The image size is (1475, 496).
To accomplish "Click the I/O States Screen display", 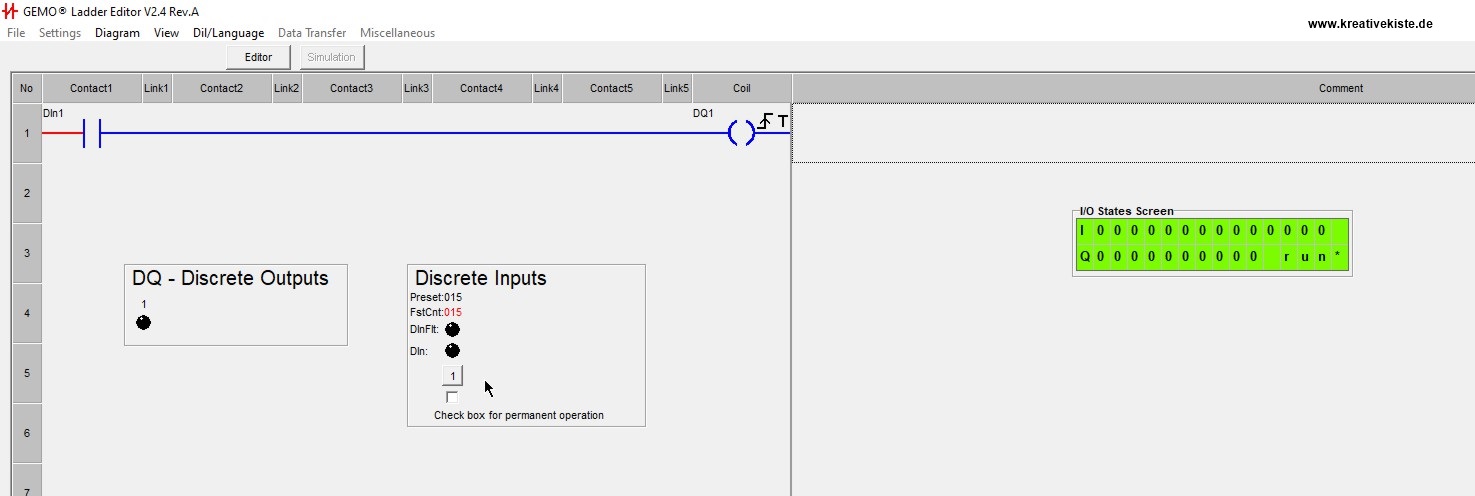I will click(x=1212, y=244).
